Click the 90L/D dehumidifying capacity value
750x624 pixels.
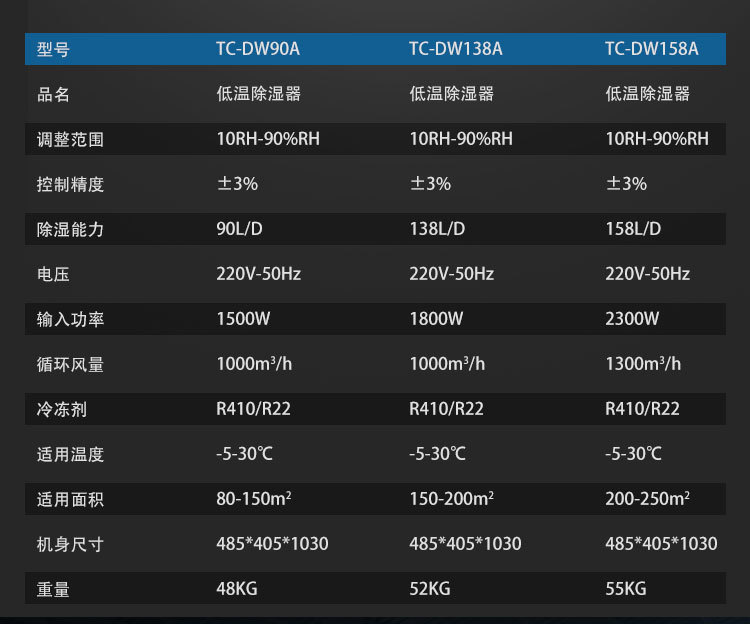(239, 229)
